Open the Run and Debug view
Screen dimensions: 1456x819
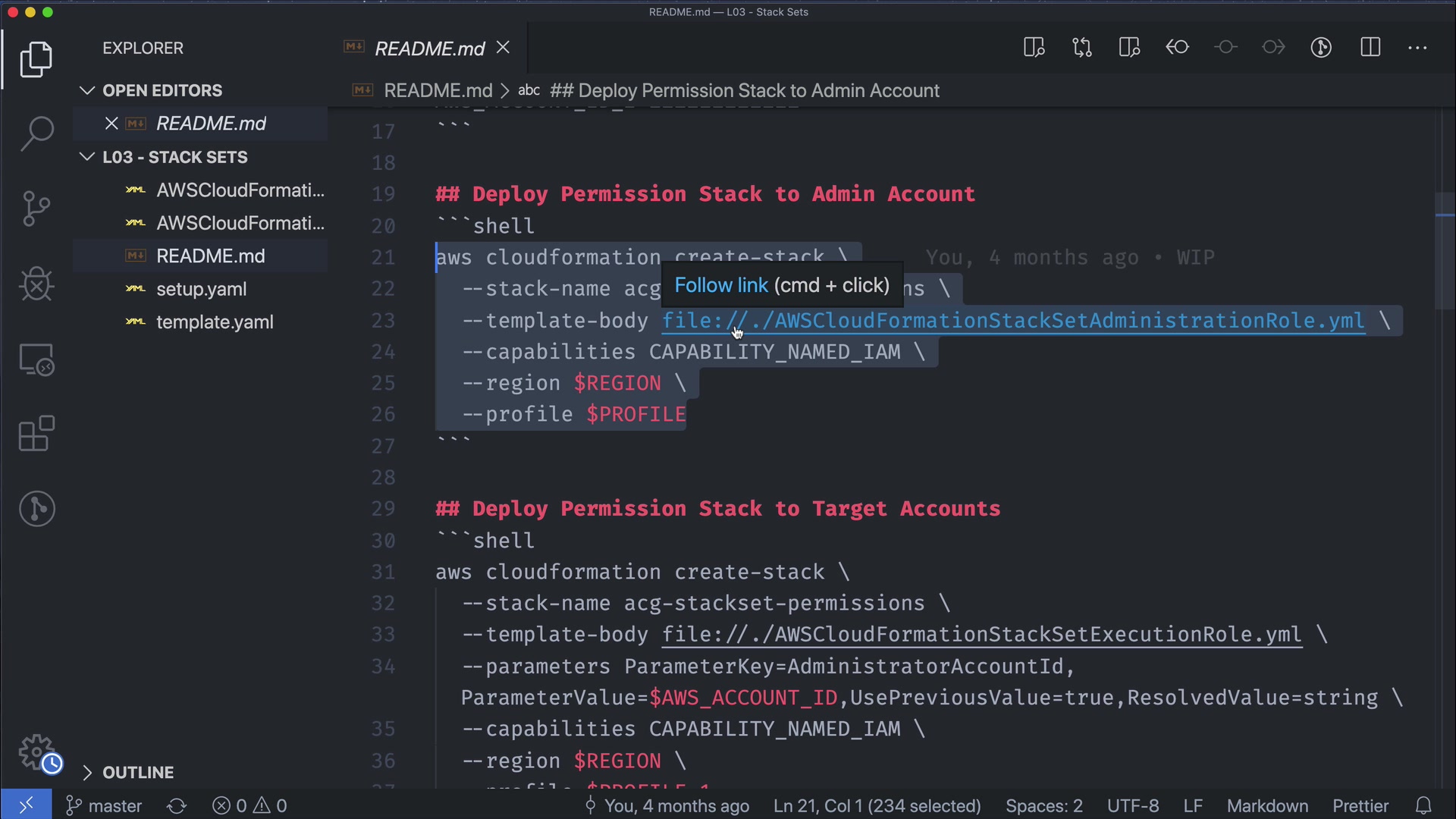36,284
